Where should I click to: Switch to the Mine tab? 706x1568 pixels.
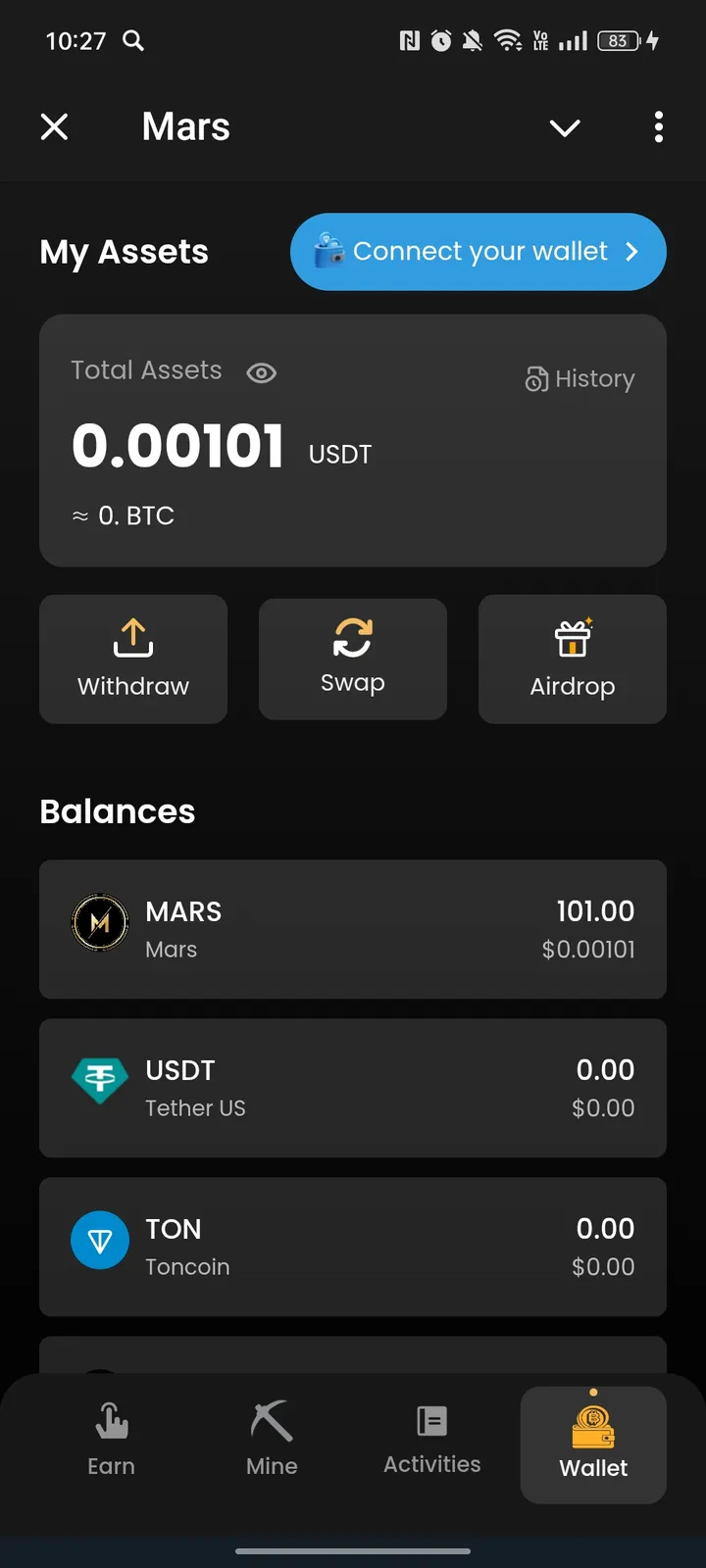[272, 1439]
